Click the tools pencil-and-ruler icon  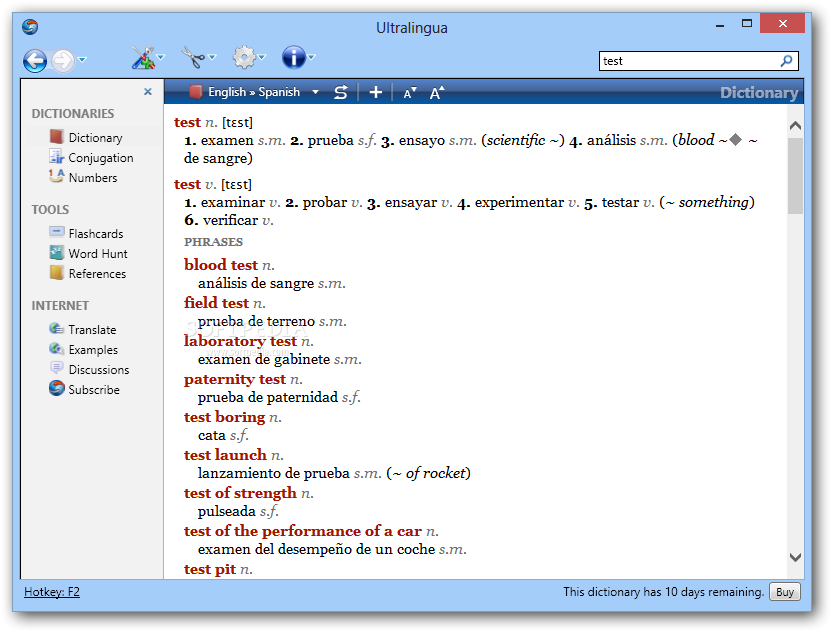point(143,57)
